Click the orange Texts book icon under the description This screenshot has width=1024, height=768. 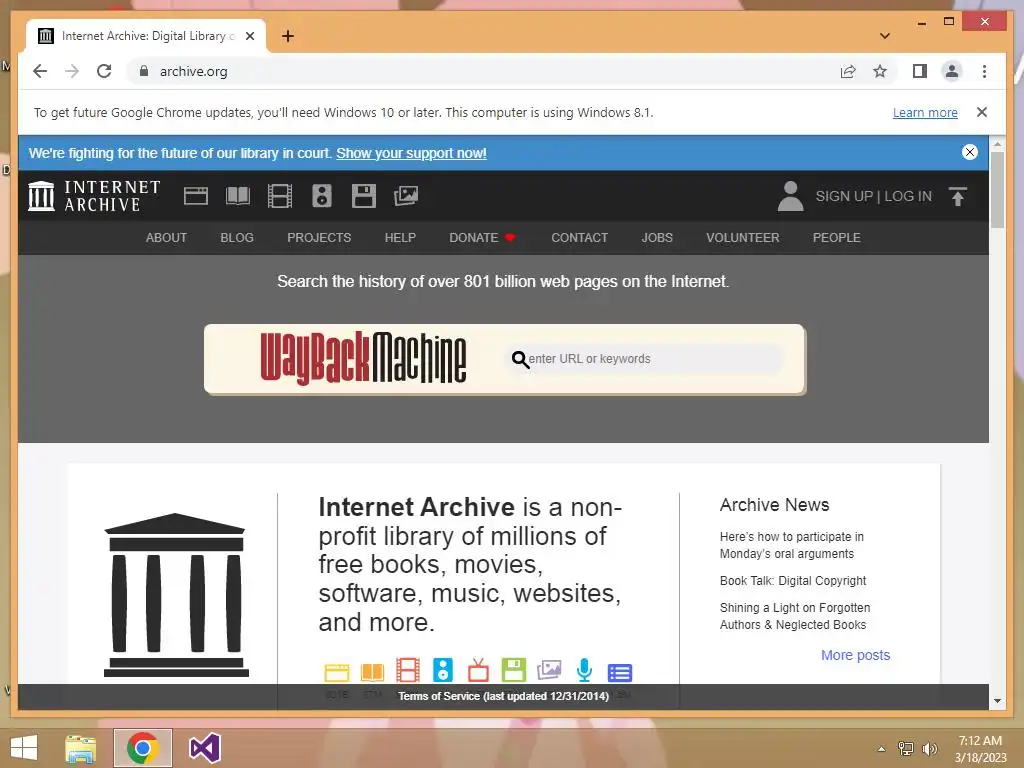372,672
